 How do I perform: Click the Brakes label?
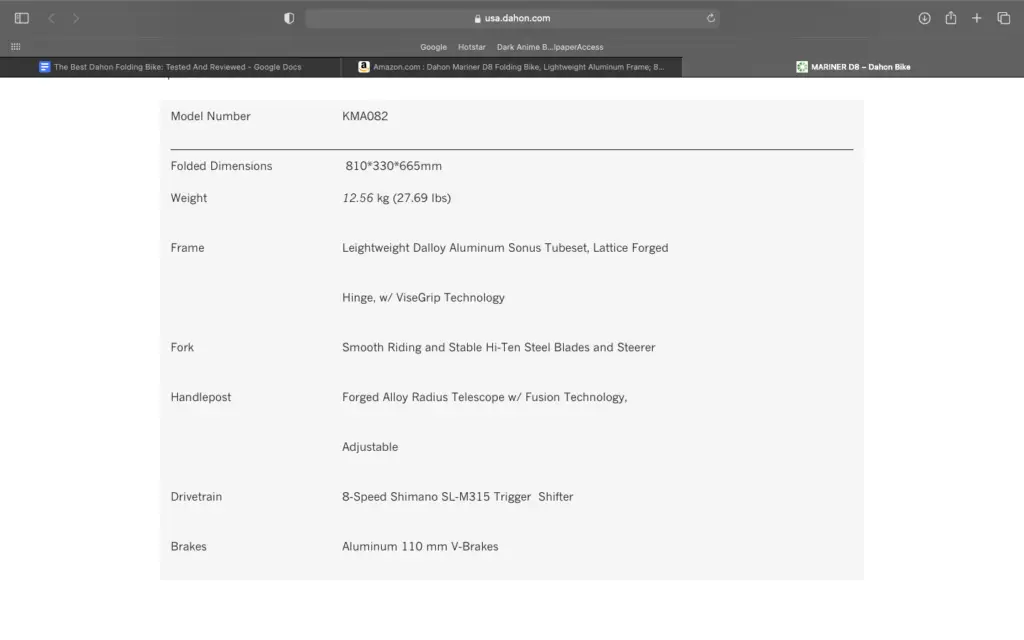189,546
